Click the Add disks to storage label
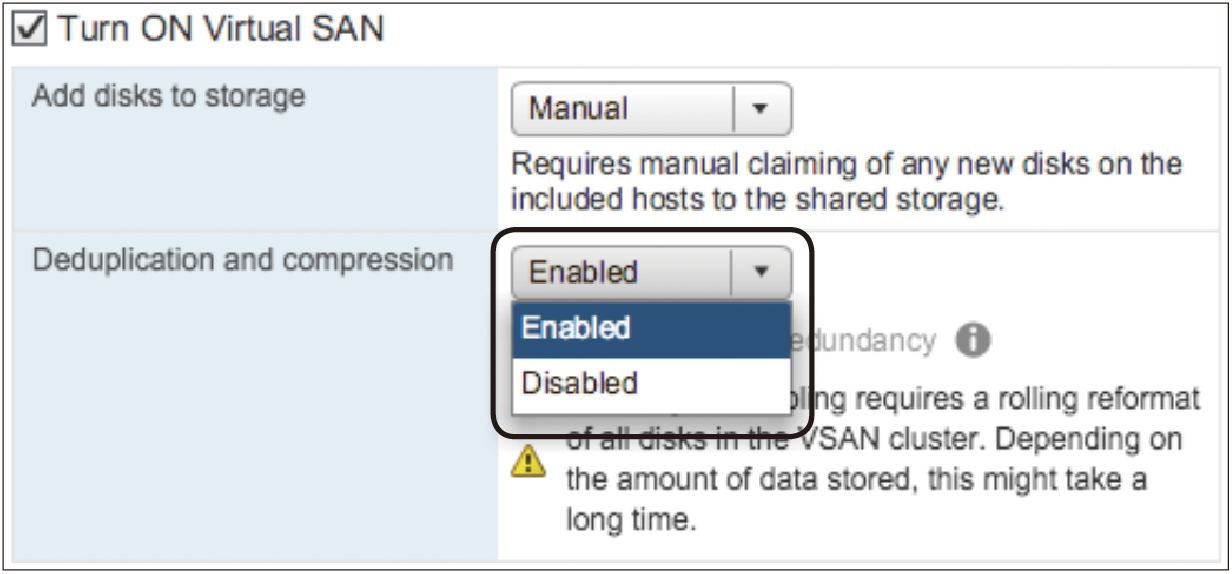The image size is (1232, 574). (x=169, y=97)
